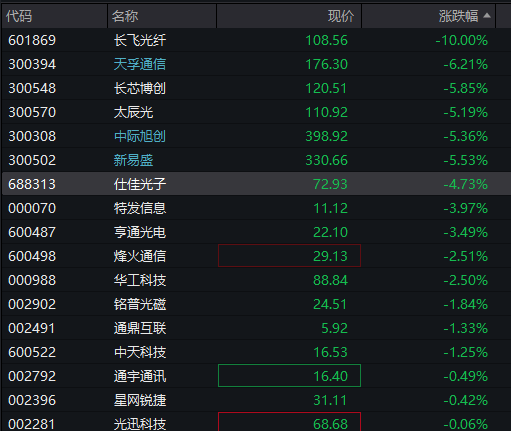The image size is (511, 431).
Task: Select stock name 星网锐捷
Action: pyautogui.click(x=140, y=400)
